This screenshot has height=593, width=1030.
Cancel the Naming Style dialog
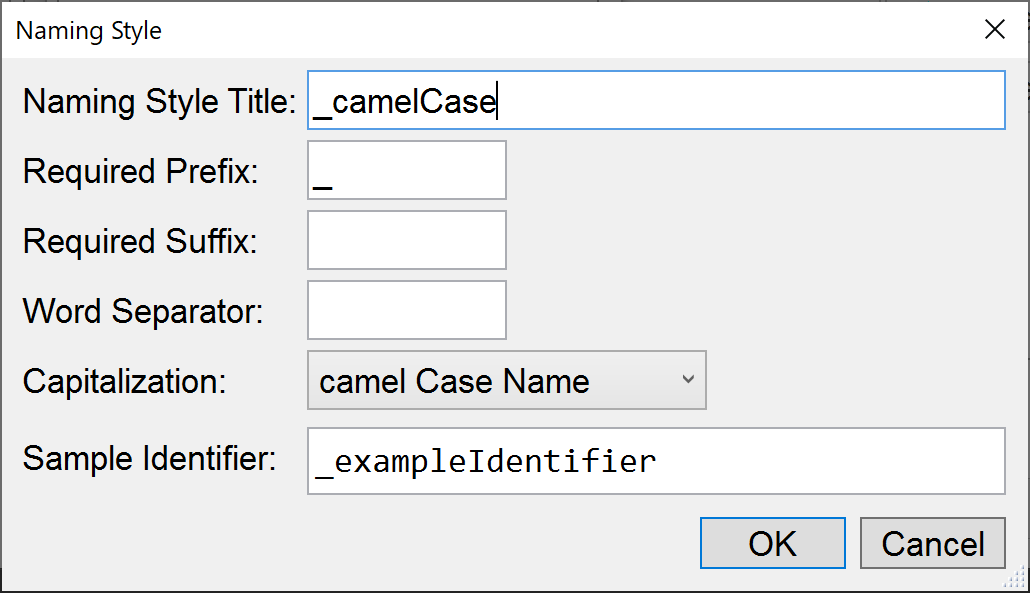(932, 543)
